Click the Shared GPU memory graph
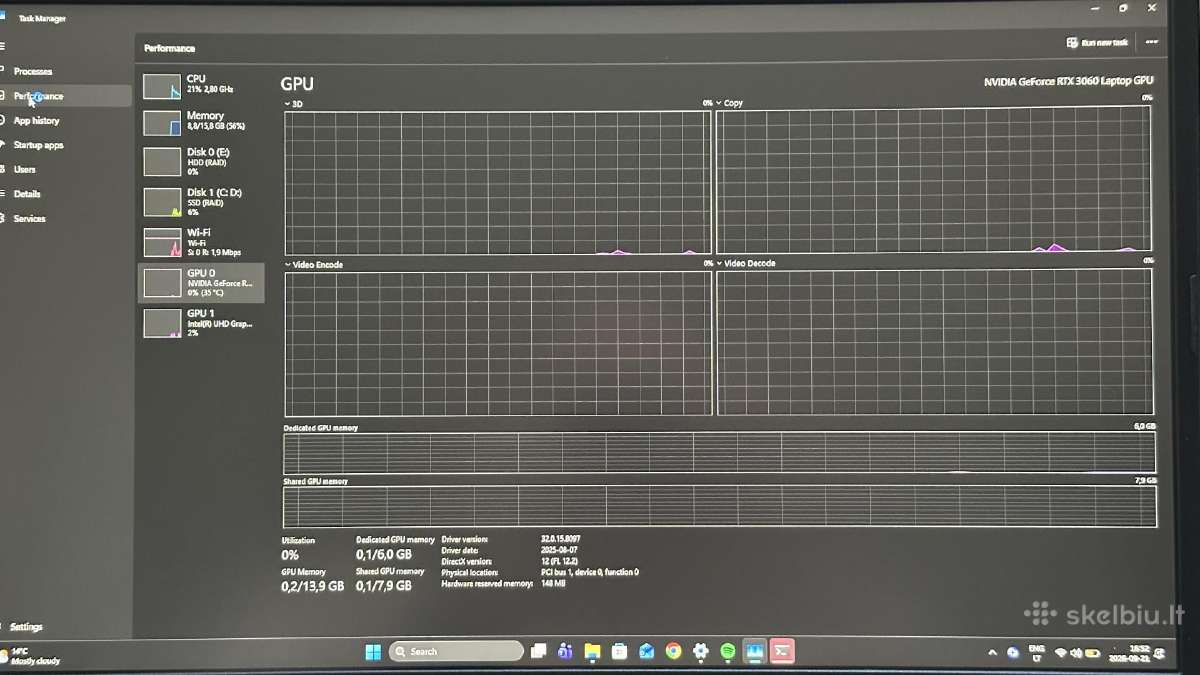This screenshot has height=675, width=1200. click(x=719, y=506)
